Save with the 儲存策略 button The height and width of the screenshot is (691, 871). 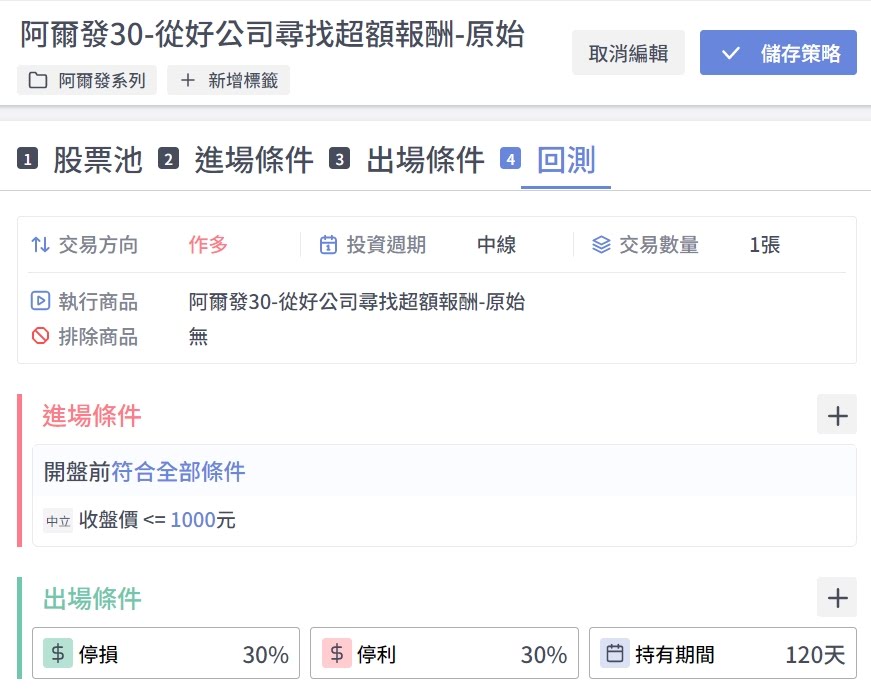coord(778,53)
